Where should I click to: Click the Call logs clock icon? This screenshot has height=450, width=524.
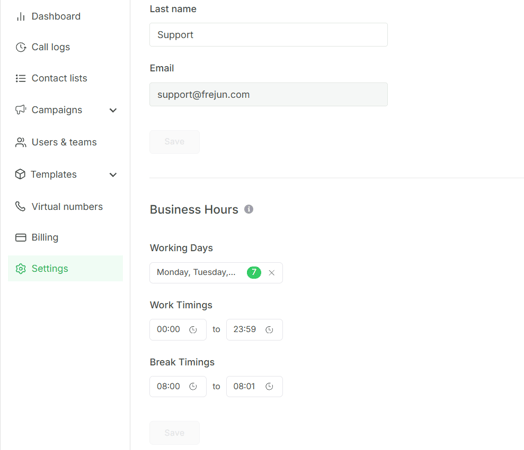(21, 47)
